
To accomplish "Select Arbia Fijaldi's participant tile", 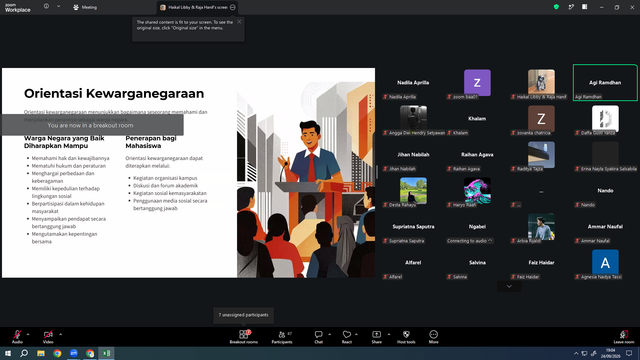I will click(x=541, y=226).
